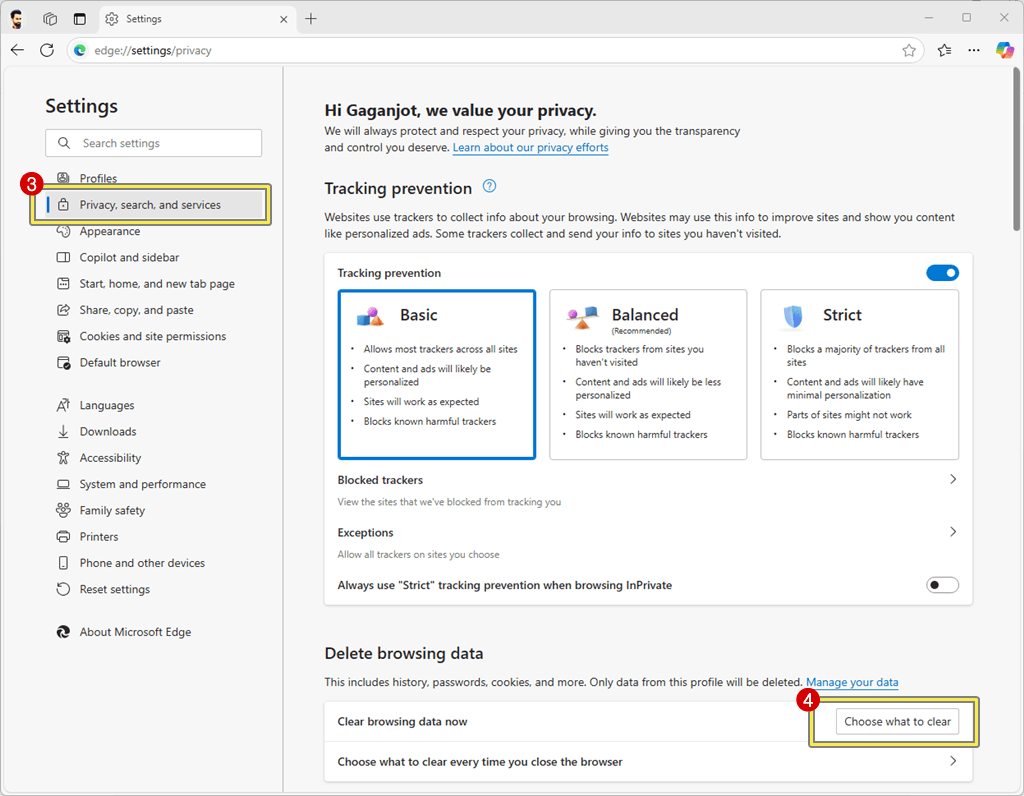Image resolution: width=1024 pixels, height=796 pixels.
Task: Click the Choose what to clear button
Action: (x=897, y=722)
